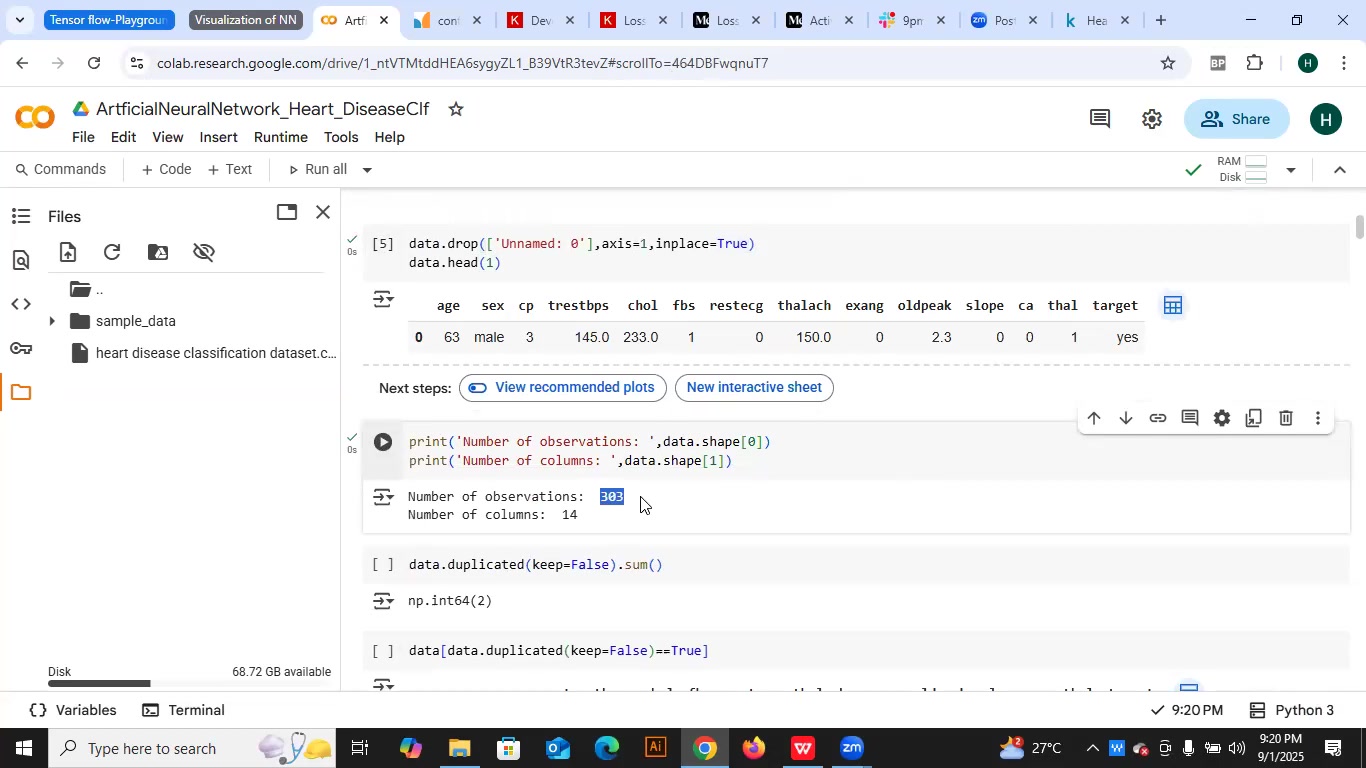Add a new Text cell
The image size is (1366, 768).
229,170
